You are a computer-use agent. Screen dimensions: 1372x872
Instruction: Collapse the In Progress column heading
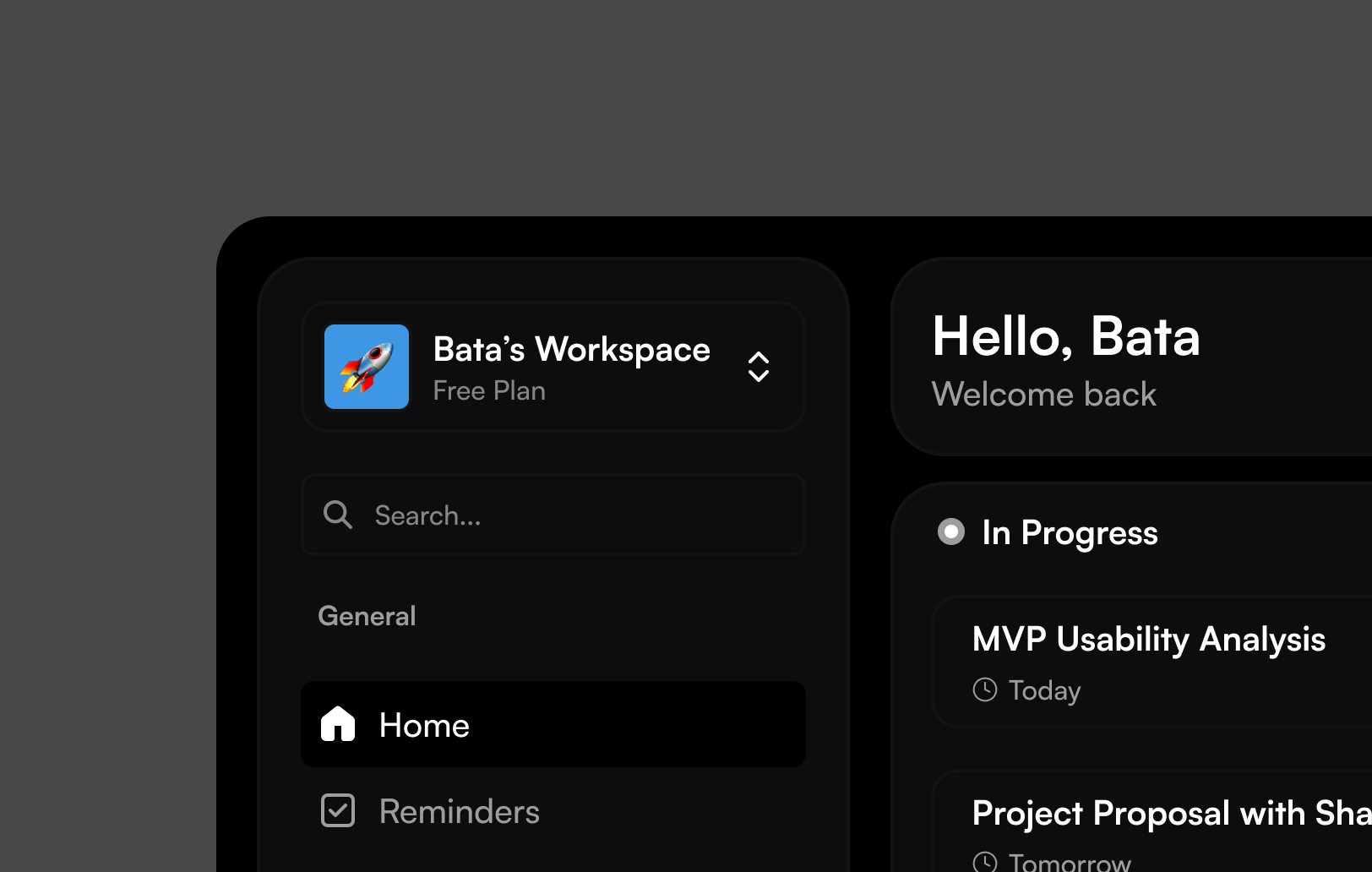click(x=1070, y=533)
